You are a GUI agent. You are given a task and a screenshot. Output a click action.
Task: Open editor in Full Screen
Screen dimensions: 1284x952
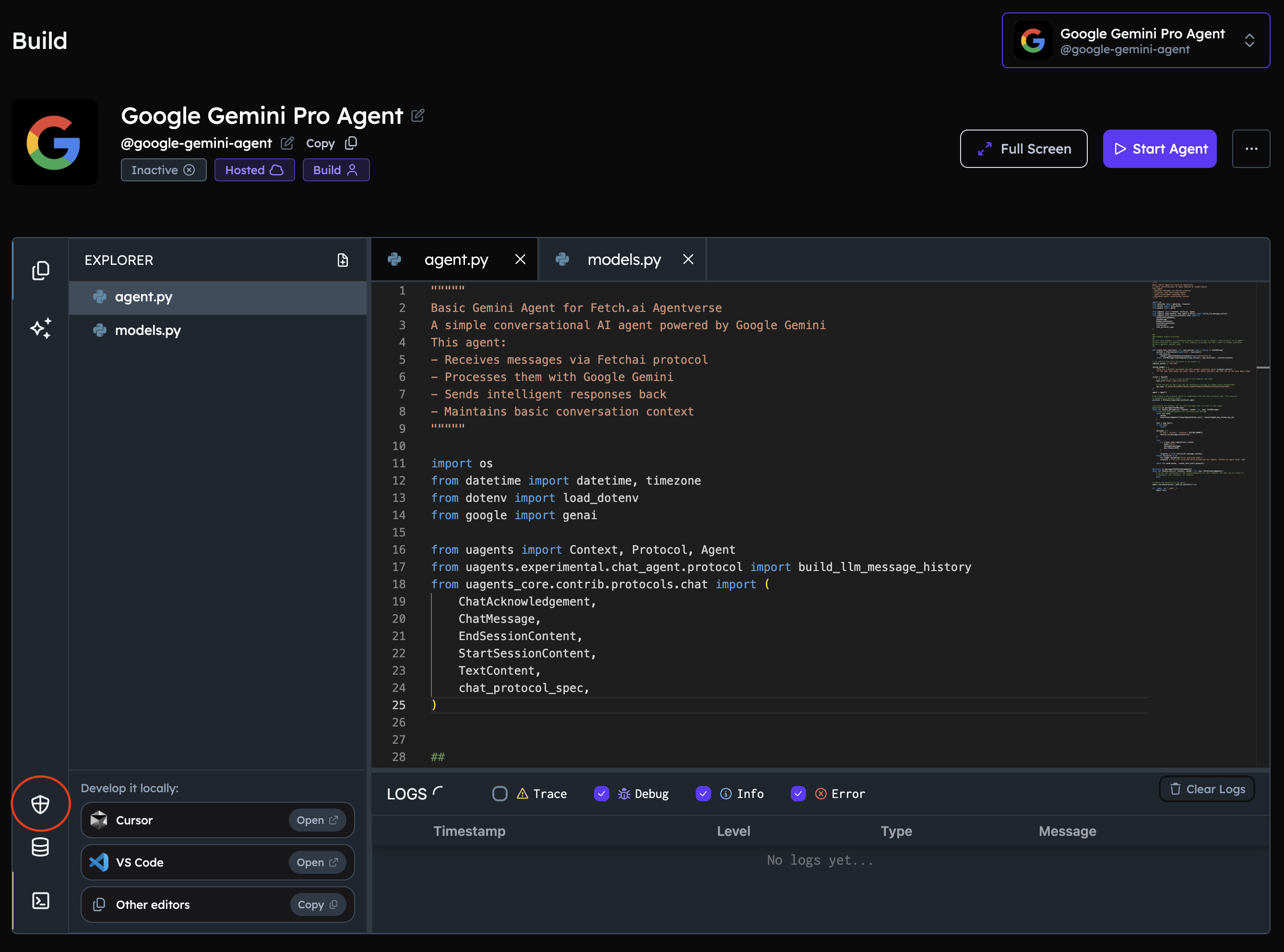pyautogui.click(x=1023, y=149)
